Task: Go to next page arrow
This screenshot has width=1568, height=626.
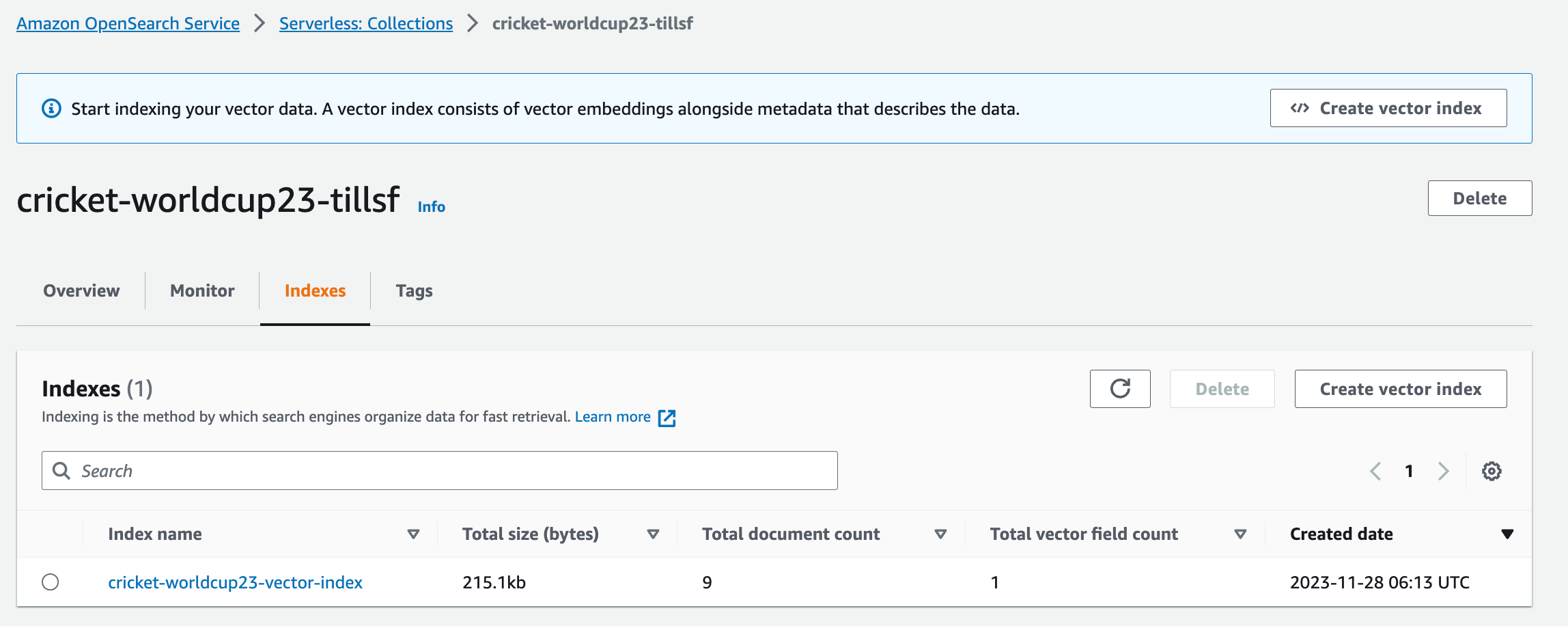Action: (x=1443, y=471)
